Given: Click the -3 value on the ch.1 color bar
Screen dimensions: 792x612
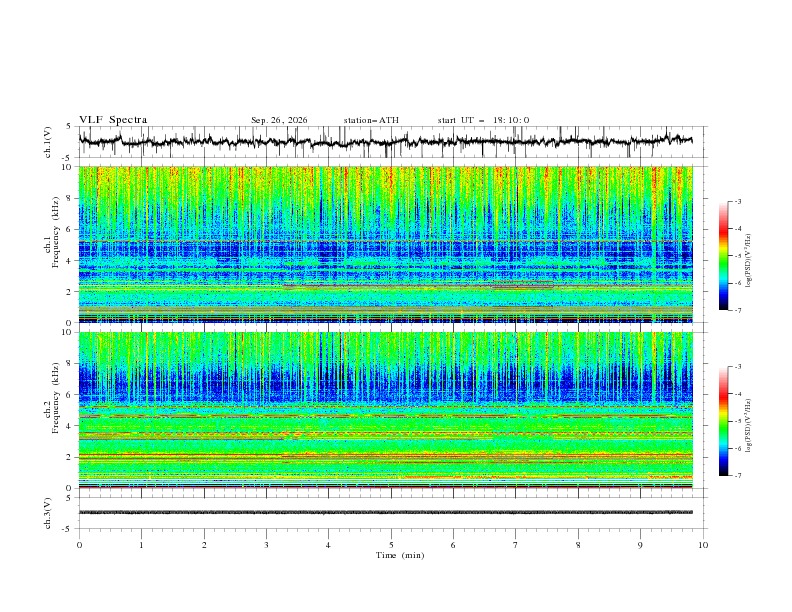Looking at the screenshot, I should point(737,201).
